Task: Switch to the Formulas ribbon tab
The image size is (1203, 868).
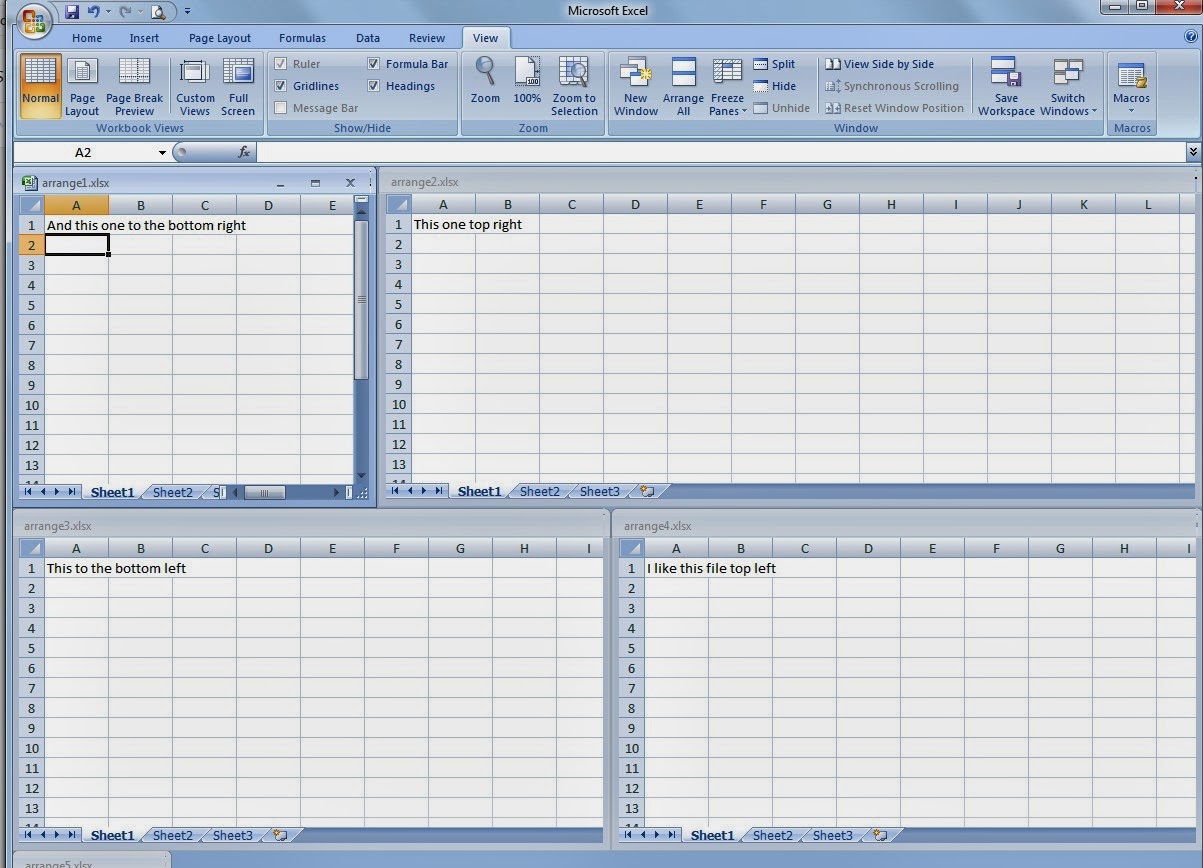Action: (302, 37)
